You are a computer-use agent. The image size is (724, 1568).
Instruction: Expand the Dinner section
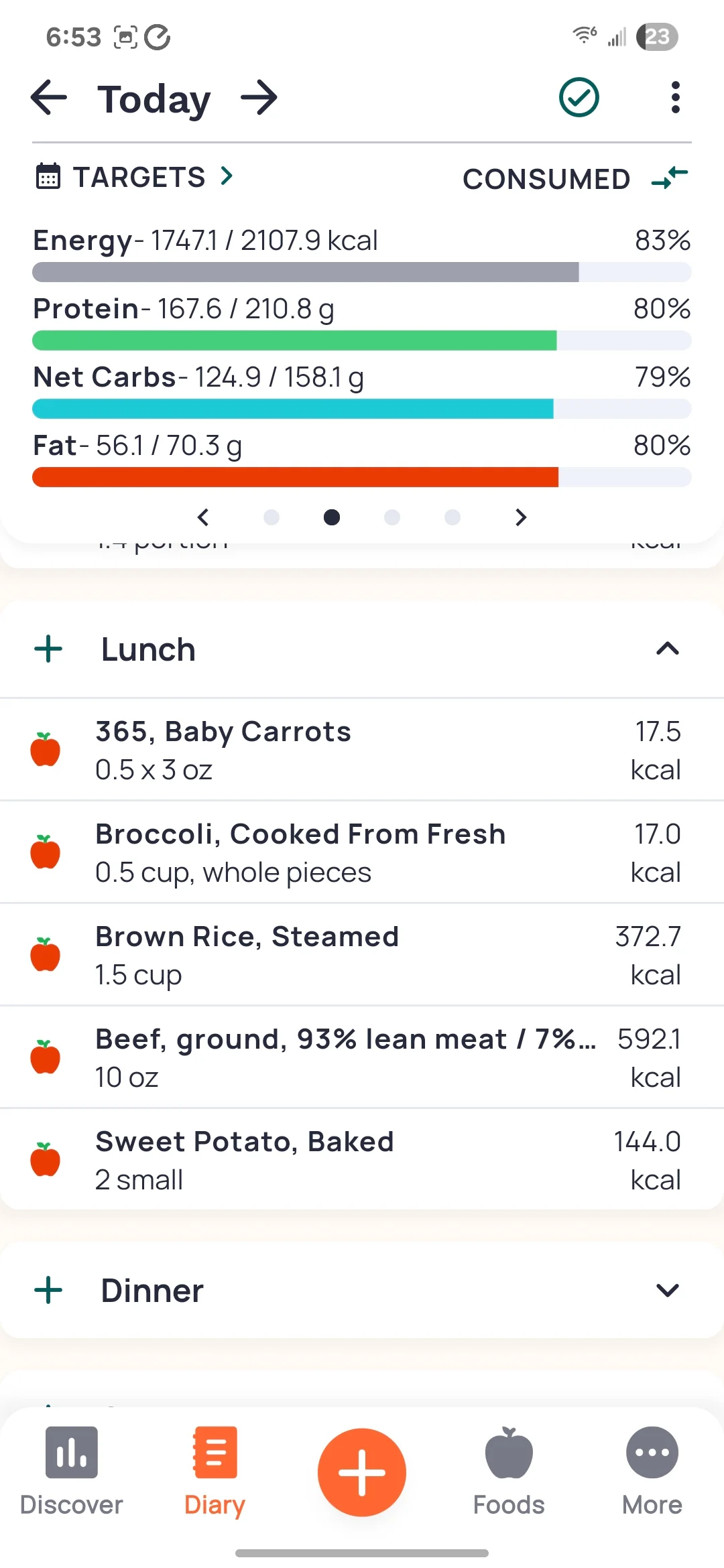[667, 1290]
